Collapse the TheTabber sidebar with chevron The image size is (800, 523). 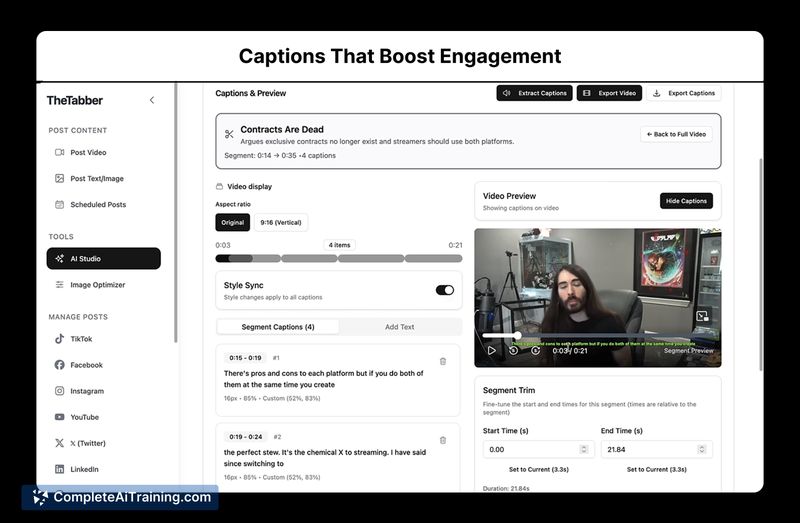[152, 100]
